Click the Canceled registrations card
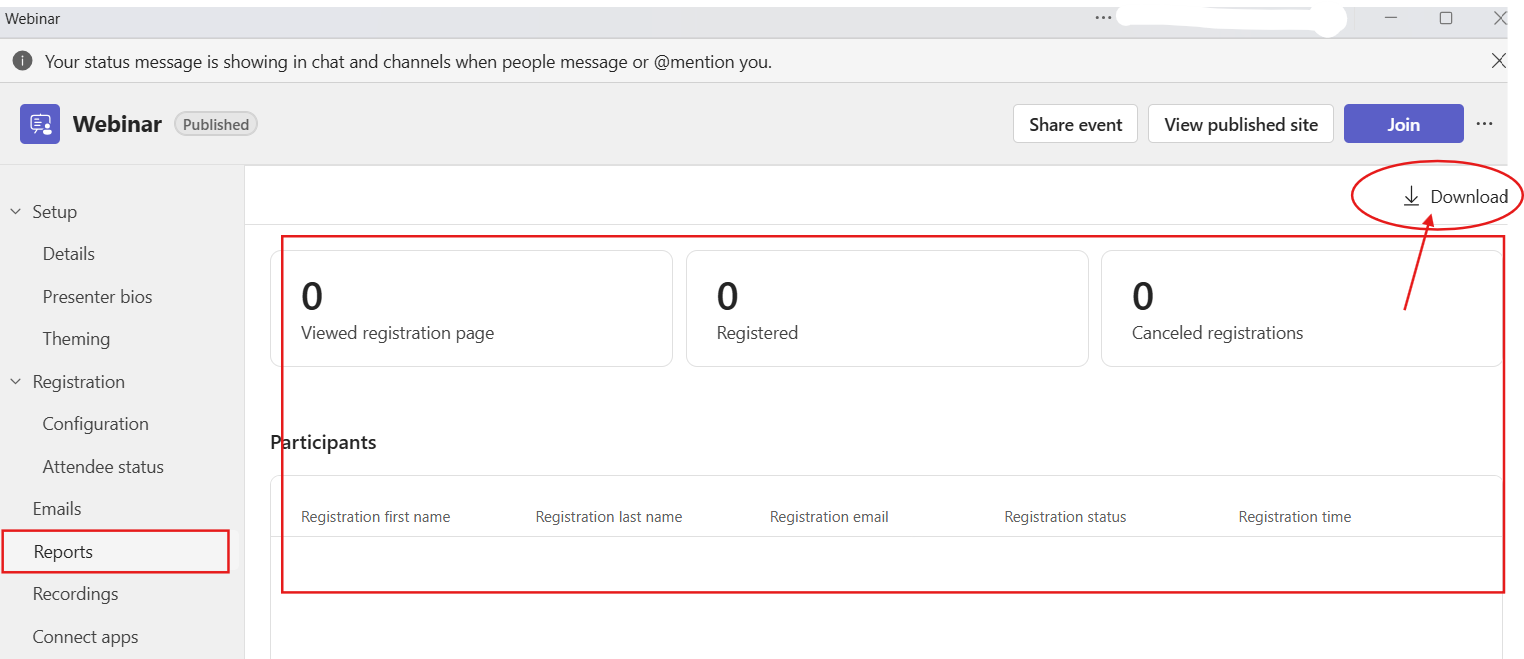This screenshot has width=1524, height=659. (x=1302, y=308)
